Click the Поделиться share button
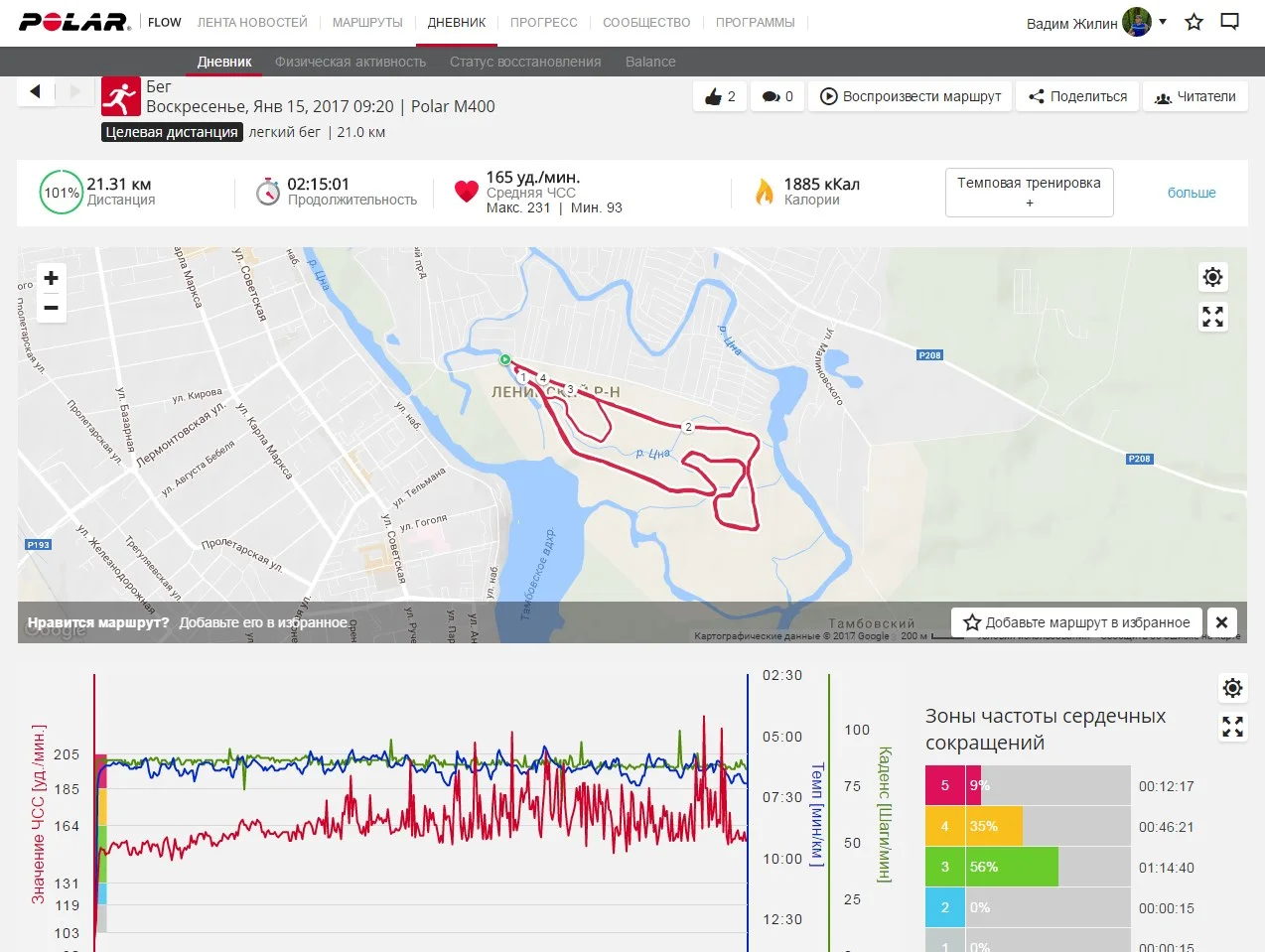Viewport: 1265px width, 952px height. coord(1077,96)
